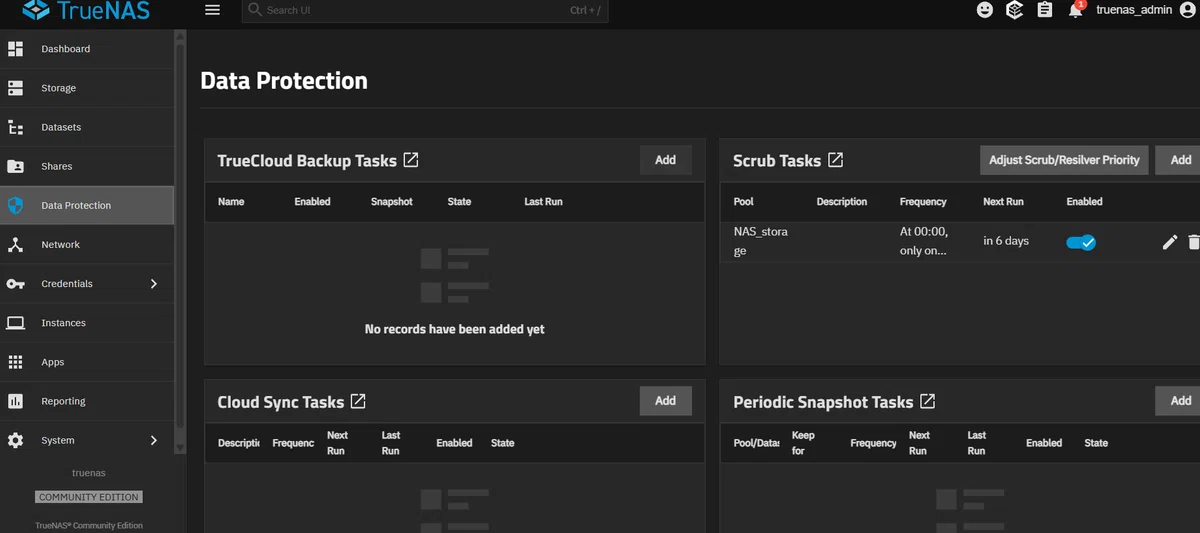Viewport: 1200px width, 533px height.
Task: Focus the Search UI field
Action: [x=425, y=11]
